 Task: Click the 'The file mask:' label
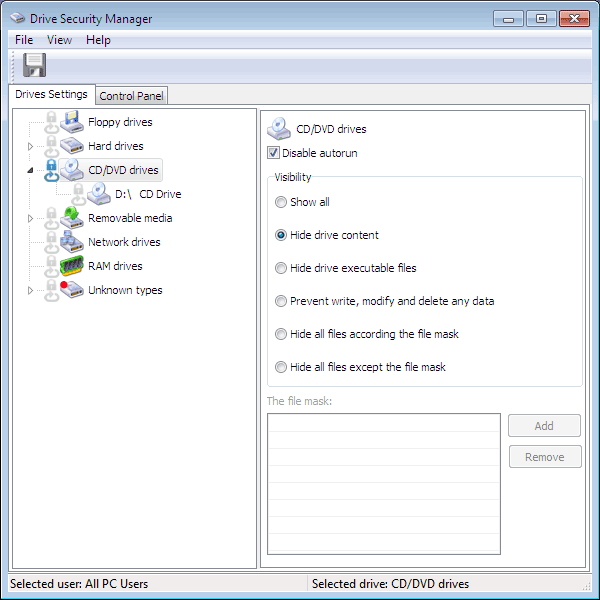(x=299, y=401)
